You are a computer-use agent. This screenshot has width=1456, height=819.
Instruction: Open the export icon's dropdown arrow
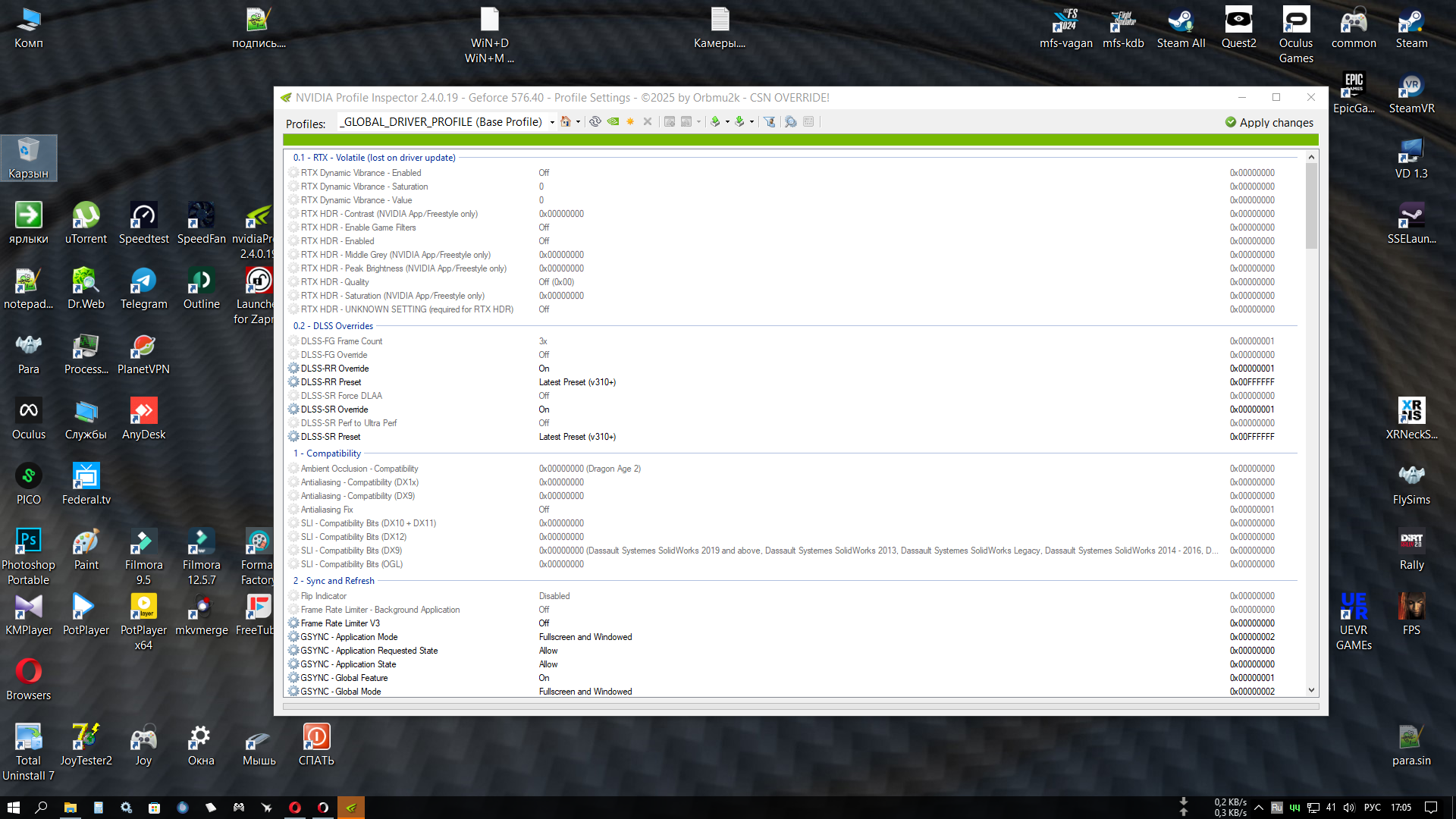727,122
